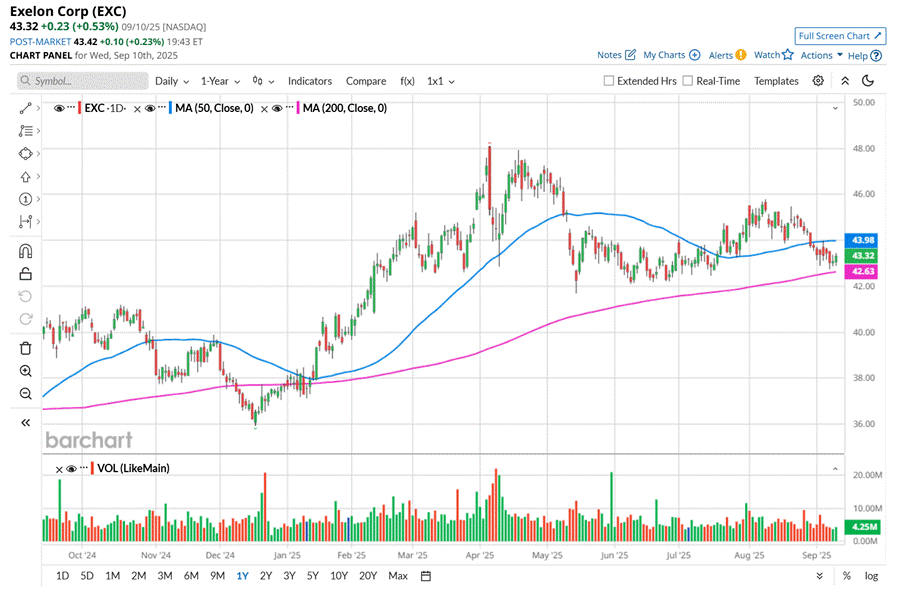Zoom out on the chart
902x596 pixels.
[x=25, y=393]
